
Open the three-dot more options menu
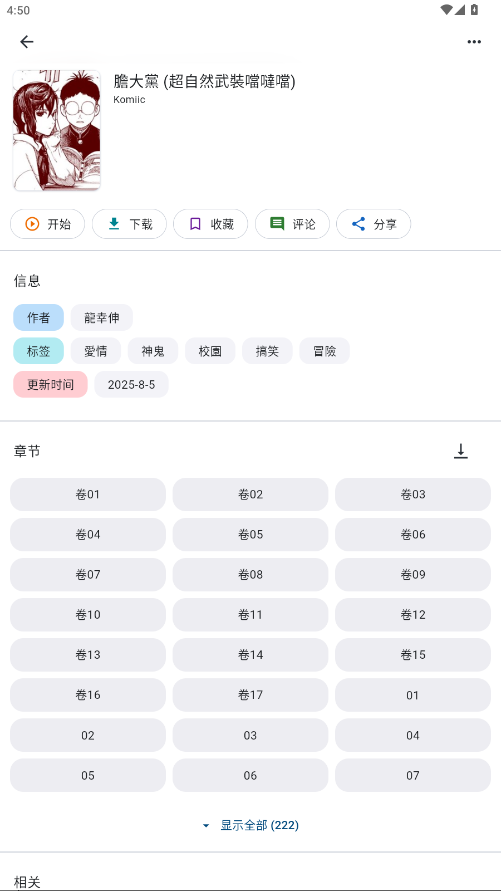[x=474, y=41]
